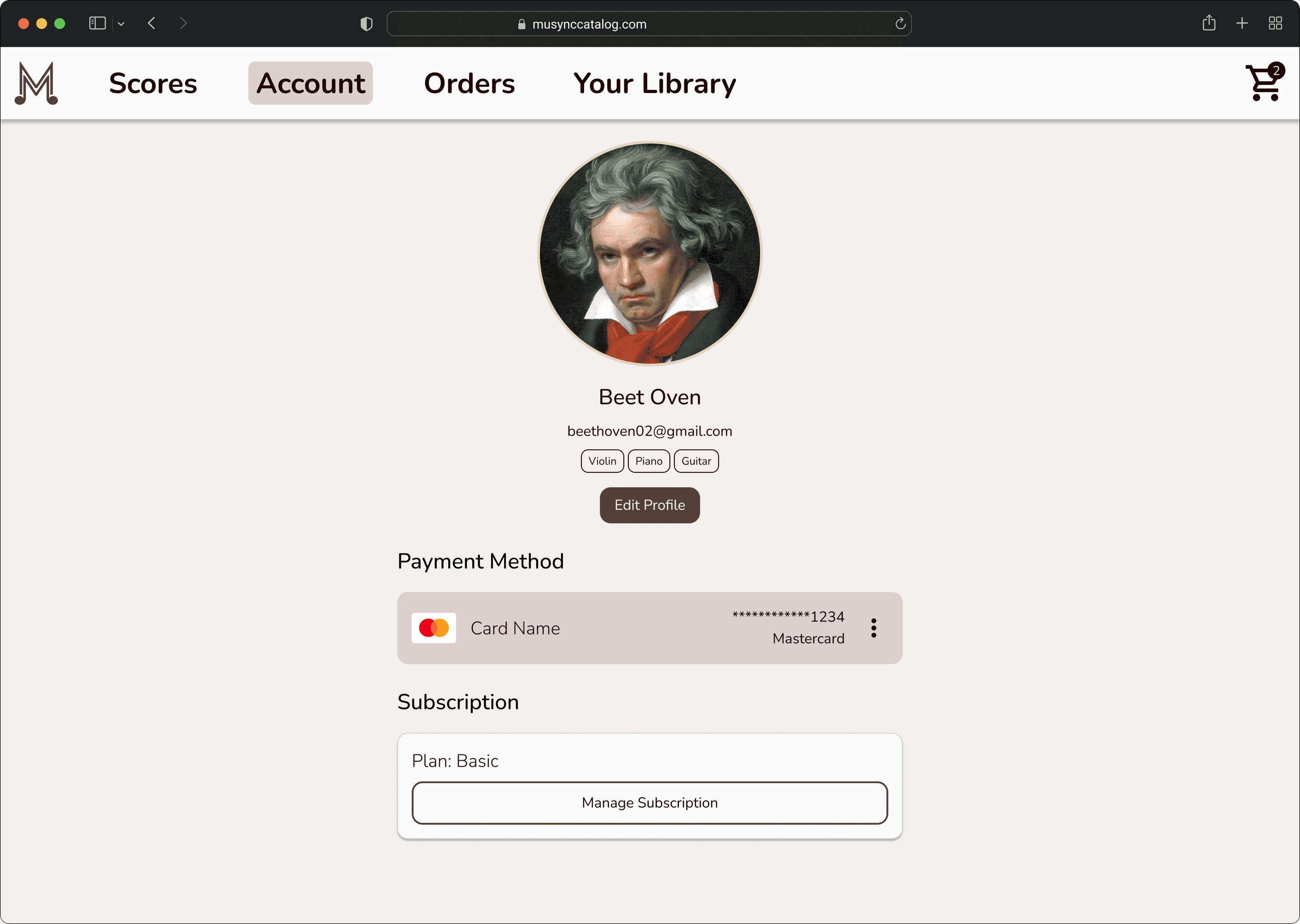Image resolution: width=1300 pixels, height=924 pixels.
Task: Select the Guitar tag
Action: [696, 461]
